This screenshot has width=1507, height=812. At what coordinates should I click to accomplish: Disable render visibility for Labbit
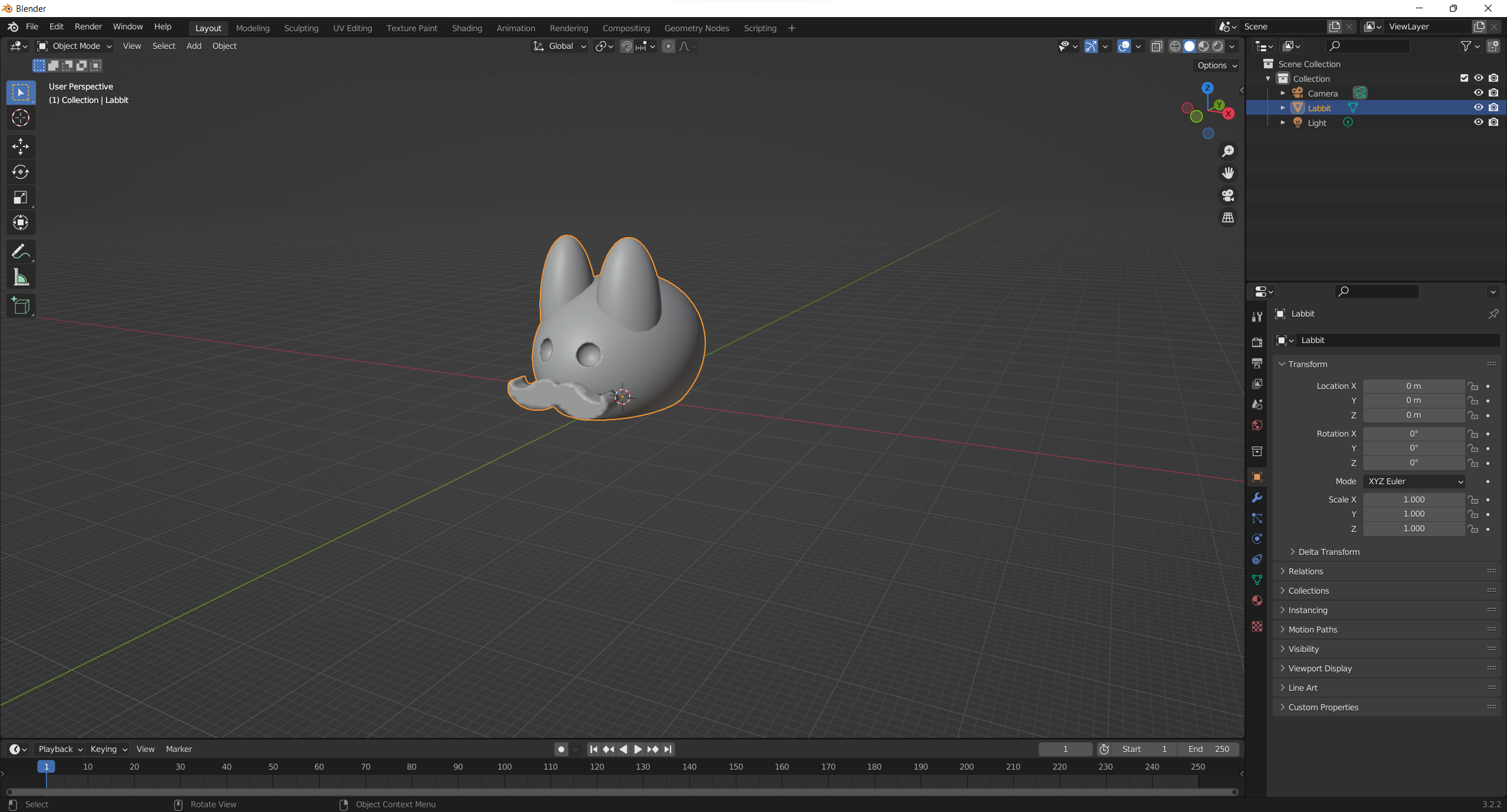[1494, 107]
